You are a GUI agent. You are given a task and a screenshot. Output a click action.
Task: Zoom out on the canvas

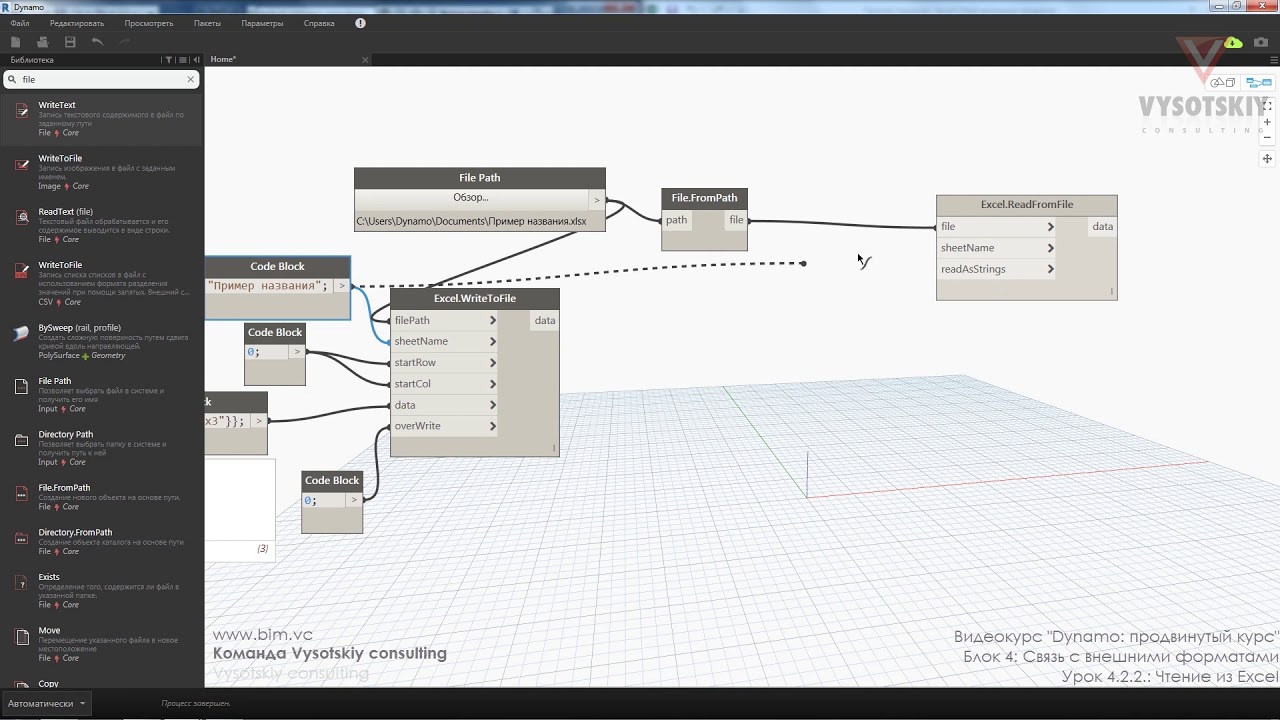pos(1267,138)
